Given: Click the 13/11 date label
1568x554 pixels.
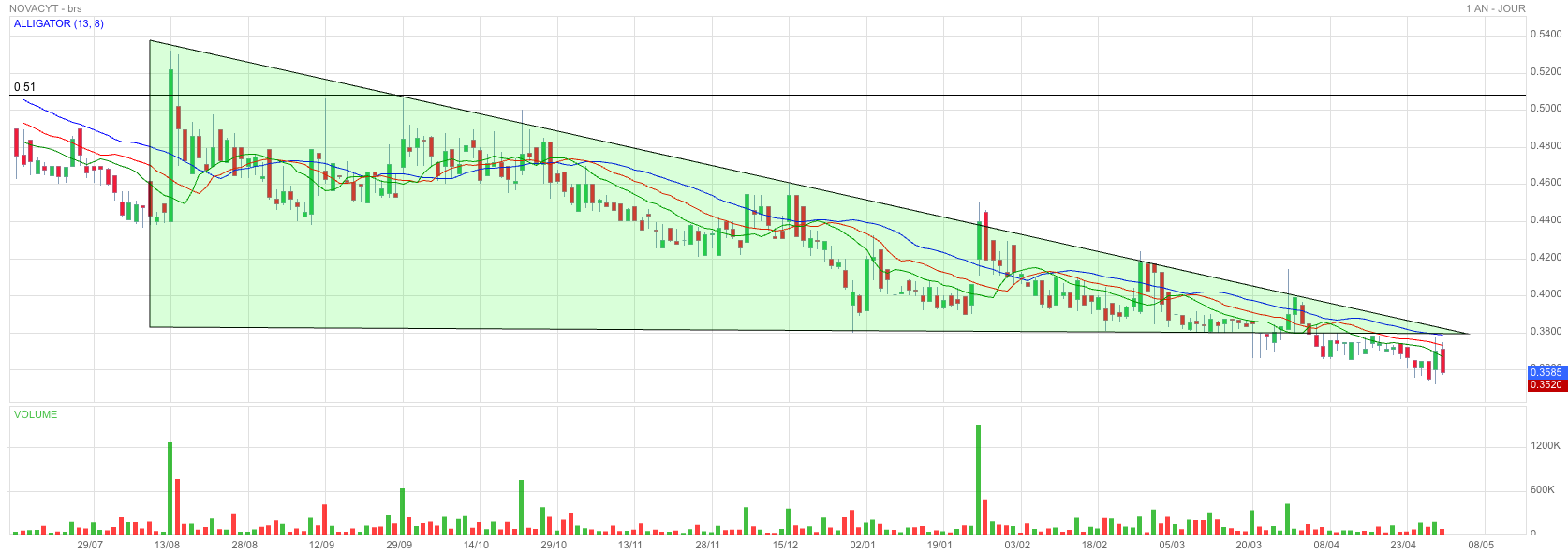Looking at the screenshot, I should click(631, 545).
